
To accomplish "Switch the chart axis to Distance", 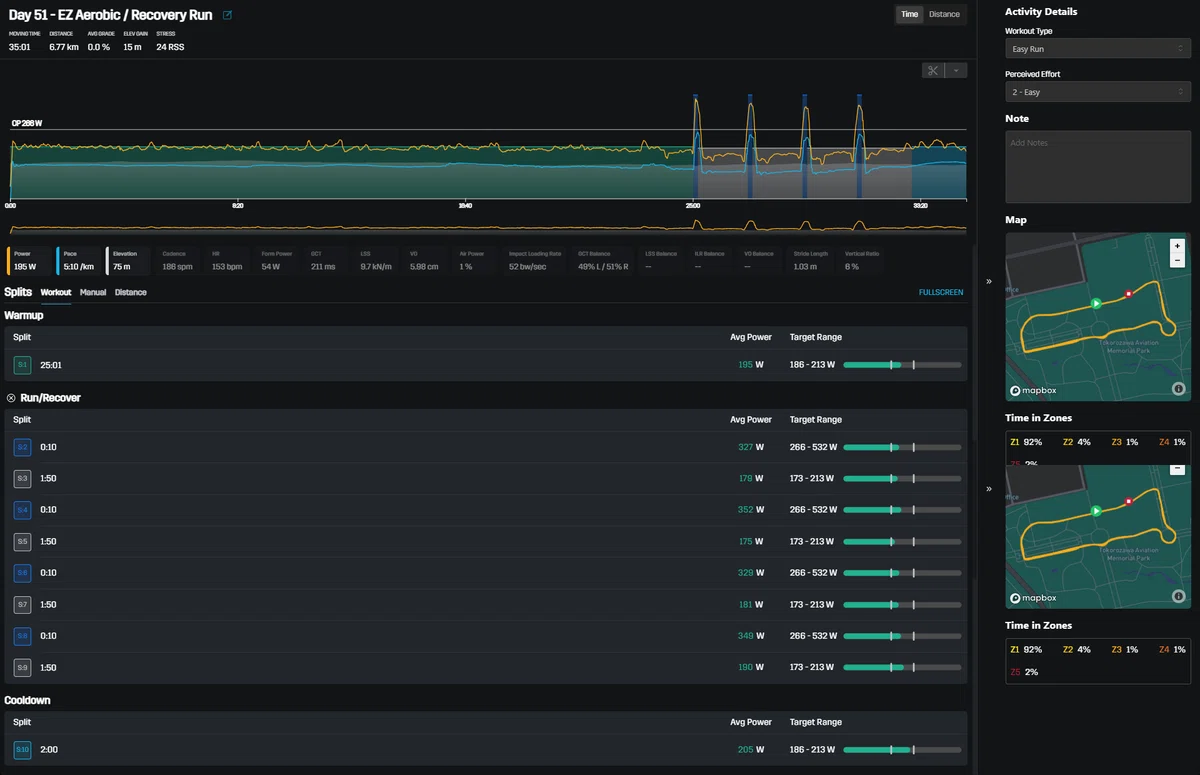I will click(x=944, y=14).
